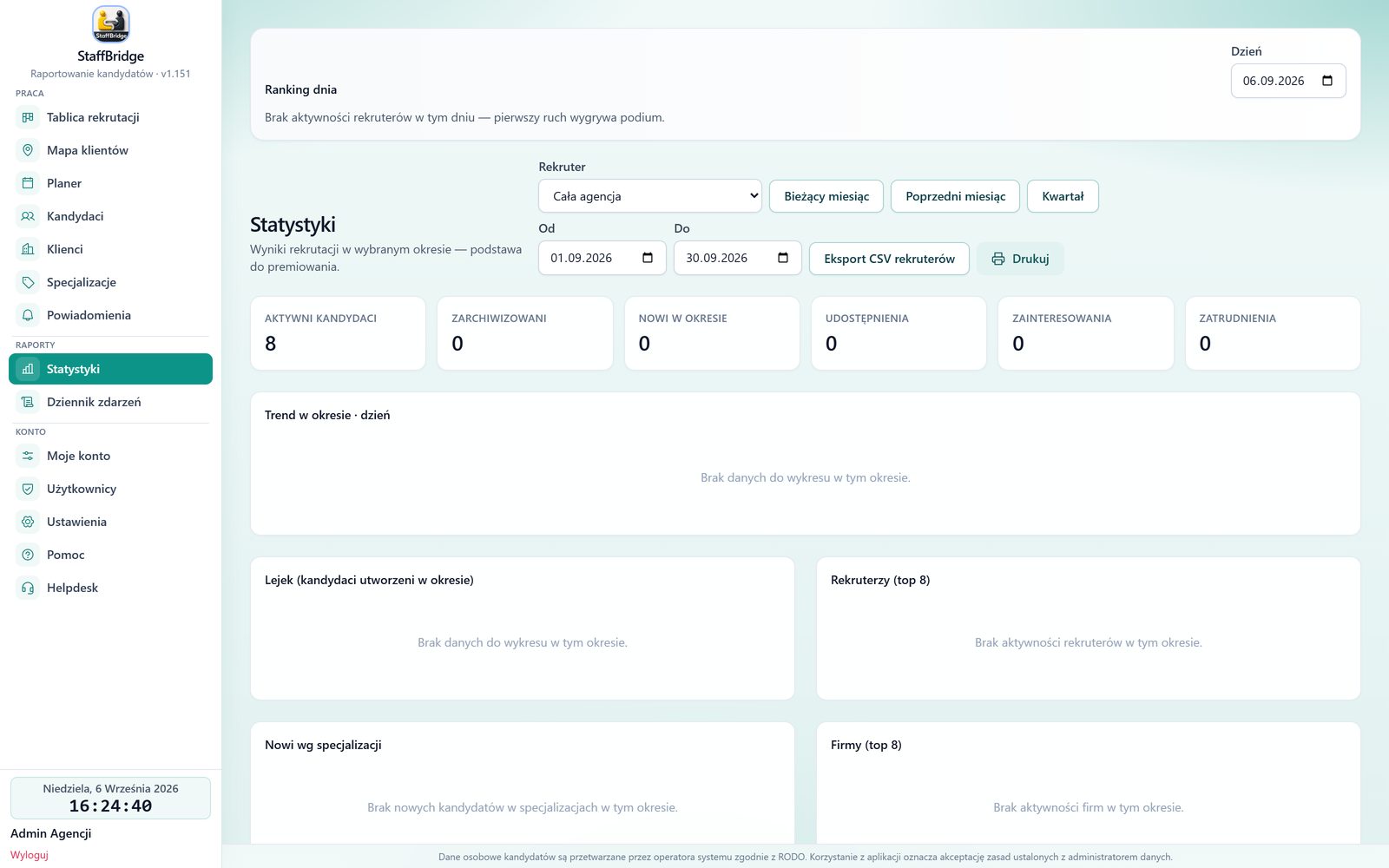Click the Tablica rekrutacji board icon
Image resolution: width=1389 pixels, height=868 pixels.
[x=28, y=117]
